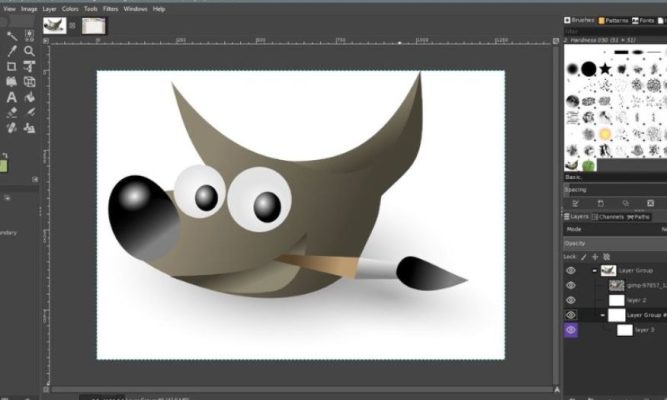Select the green pepper brush
Viewport: 667px width, 400px height.
click(589, 165)
